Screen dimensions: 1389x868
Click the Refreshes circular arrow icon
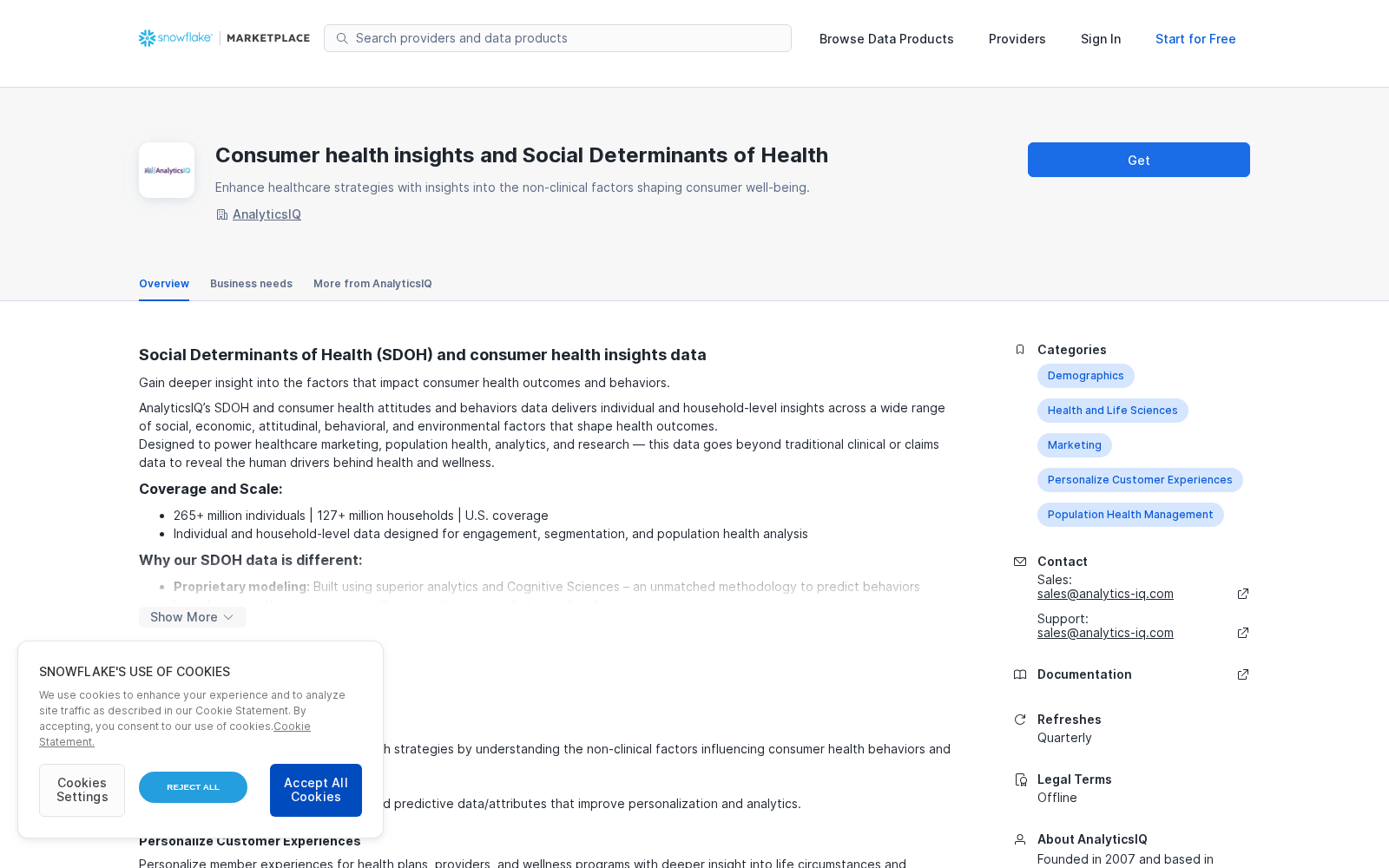point(1020,720)
